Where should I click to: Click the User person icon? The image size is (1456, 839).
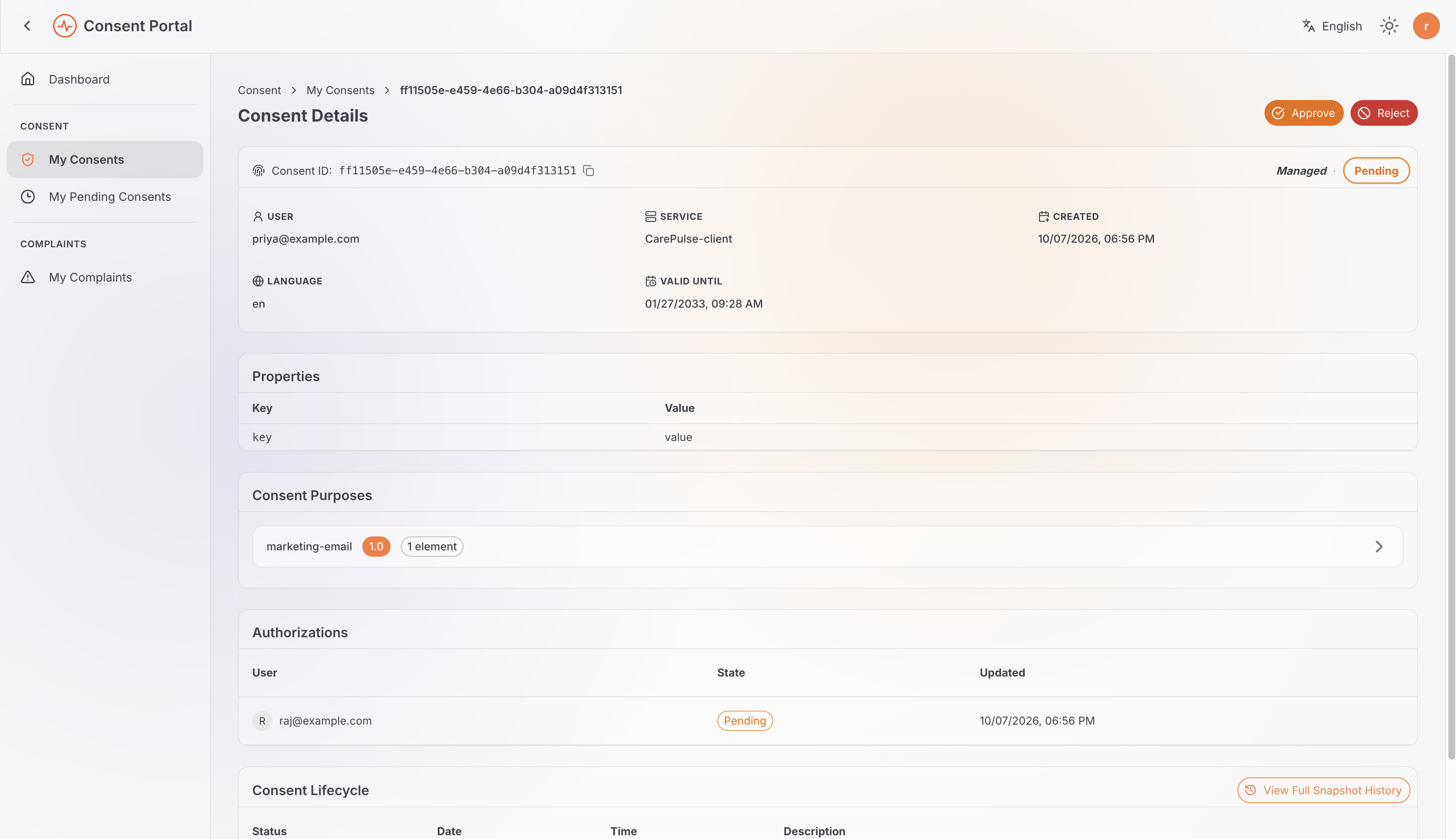258,217
